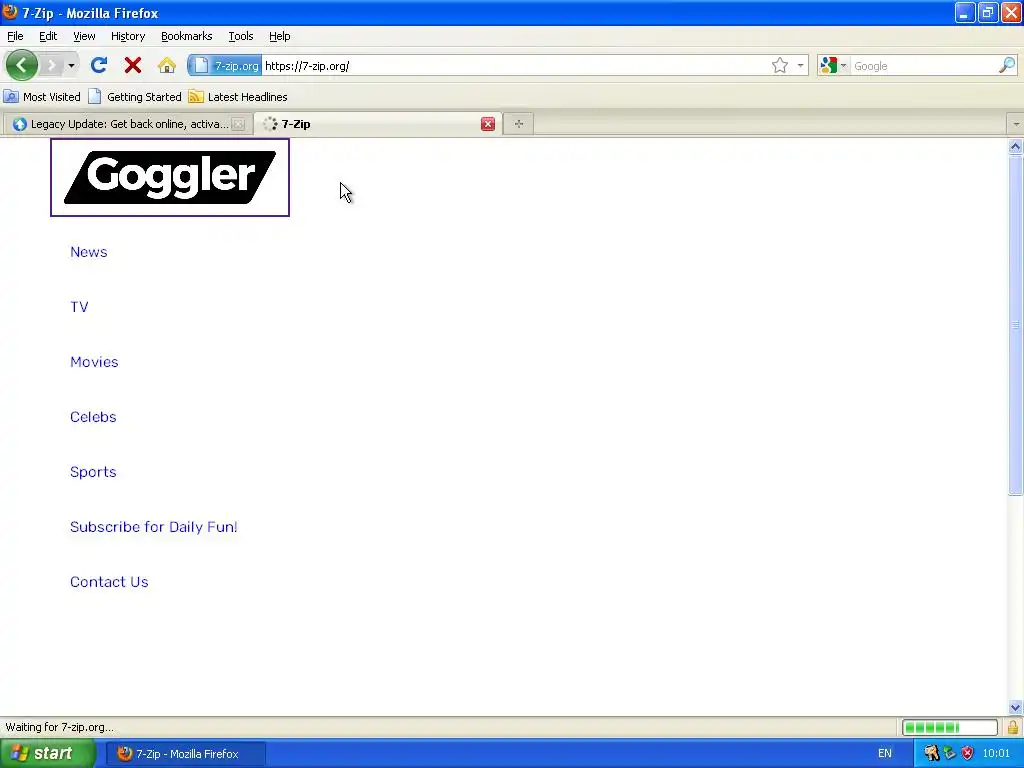This screenshot has width=1024, height=768.
Task: Click the 7-zip.org site identity button
Action: pos(225,65)
